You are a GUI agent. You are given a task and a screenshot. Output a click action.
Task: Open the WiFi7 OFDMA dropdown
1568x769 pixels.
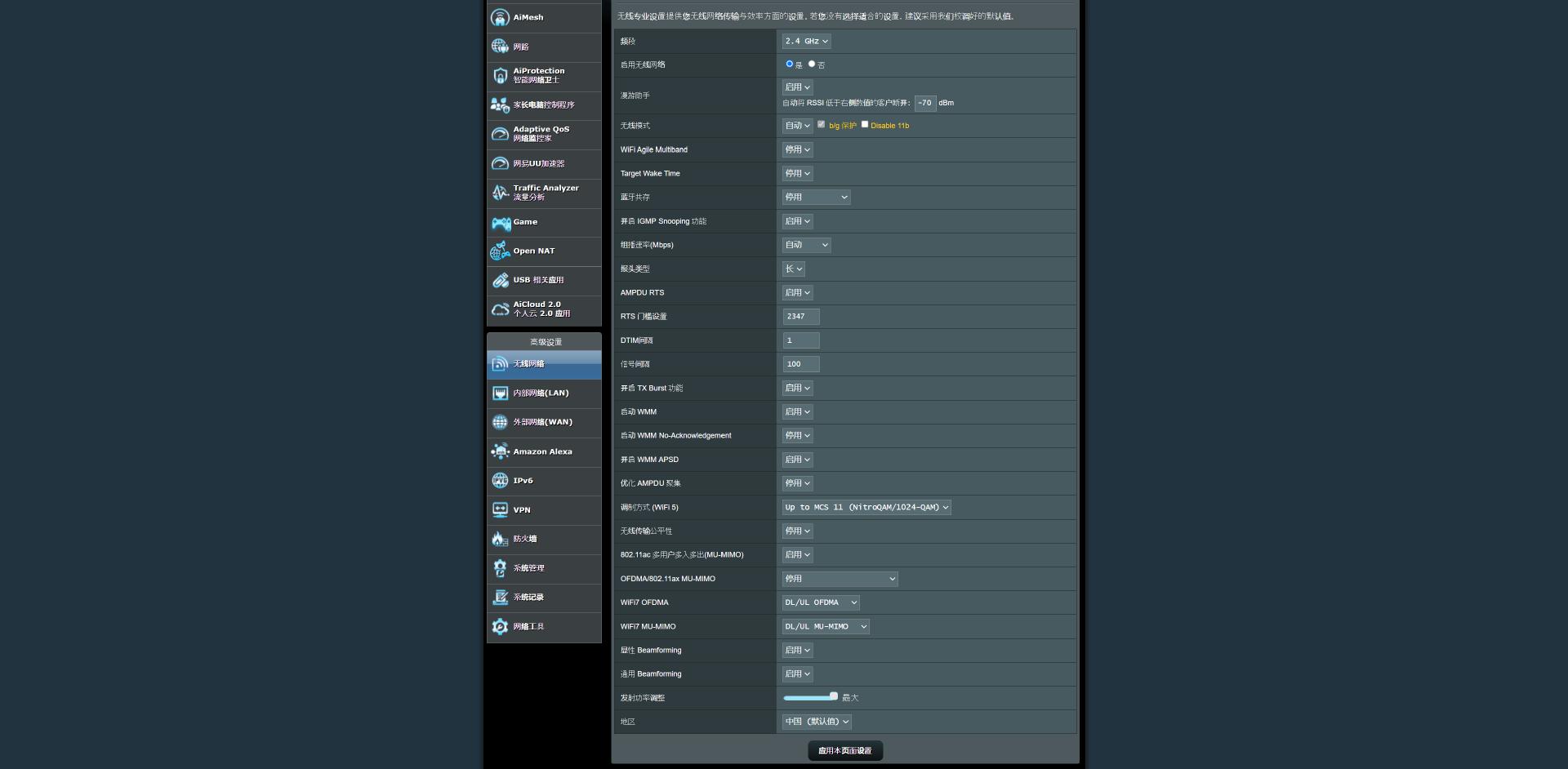coord(821,602)
